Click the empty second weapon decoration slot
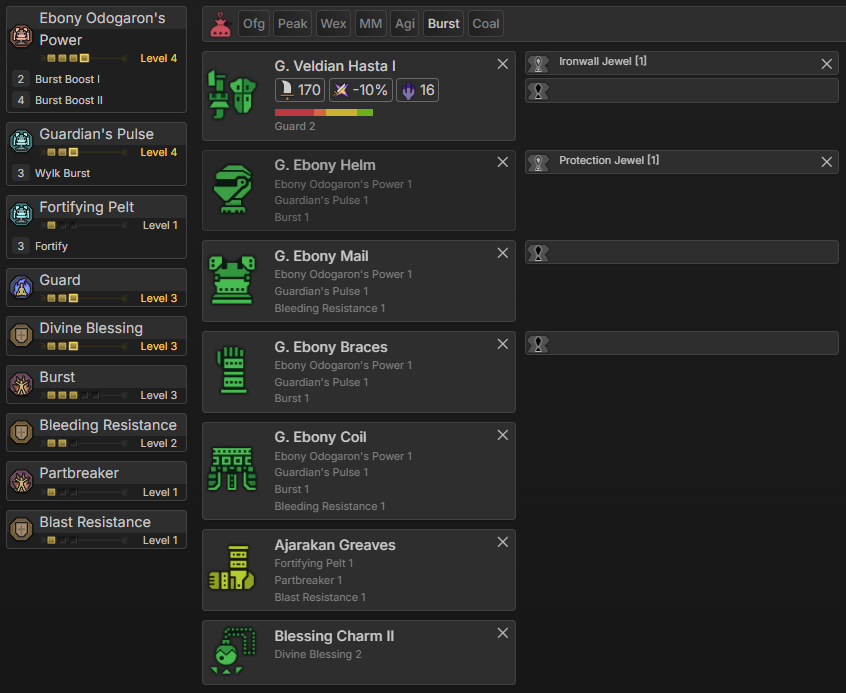 pos(681,91)
